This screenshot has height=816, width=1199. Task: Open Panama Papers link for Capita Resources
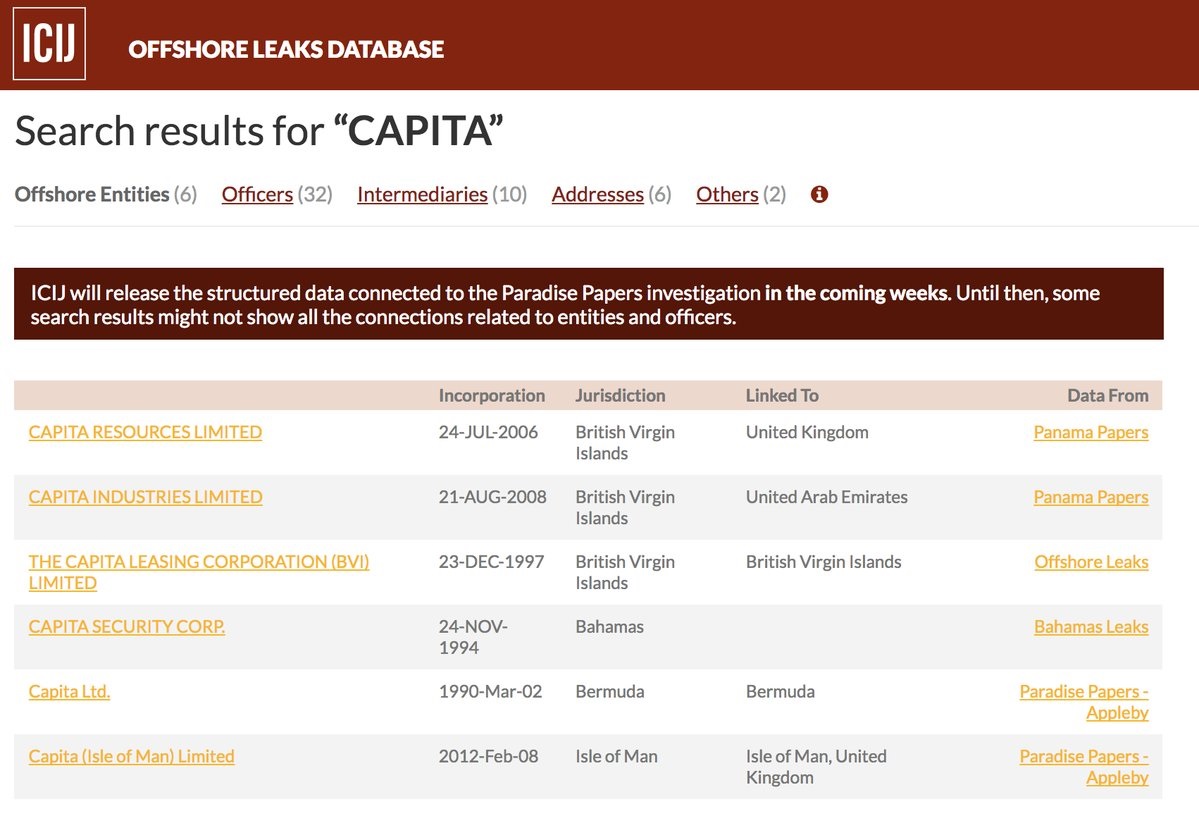click(1090, 432)
